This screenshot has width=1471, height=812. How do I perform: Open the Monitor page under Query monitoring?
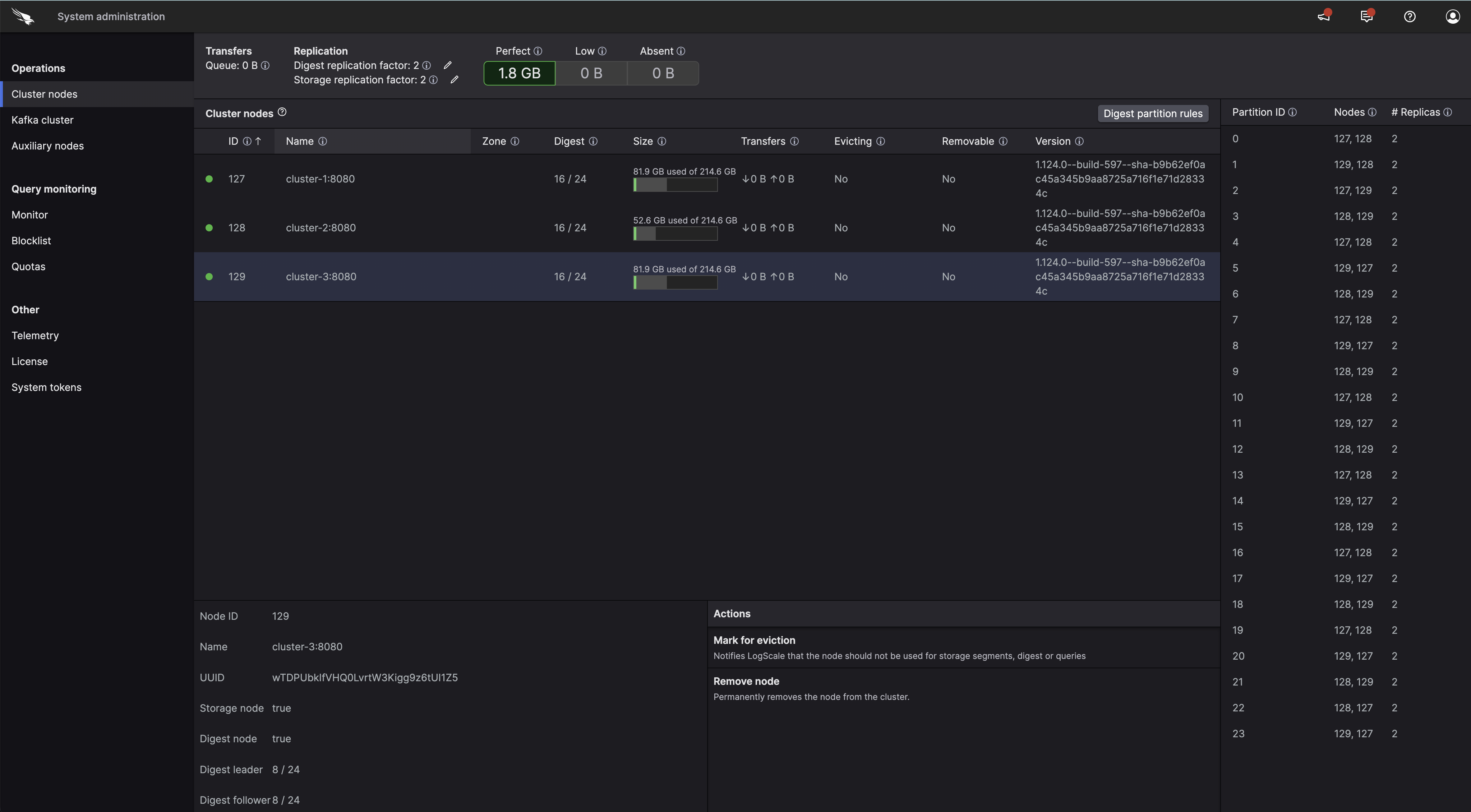(x=30, y=214)
